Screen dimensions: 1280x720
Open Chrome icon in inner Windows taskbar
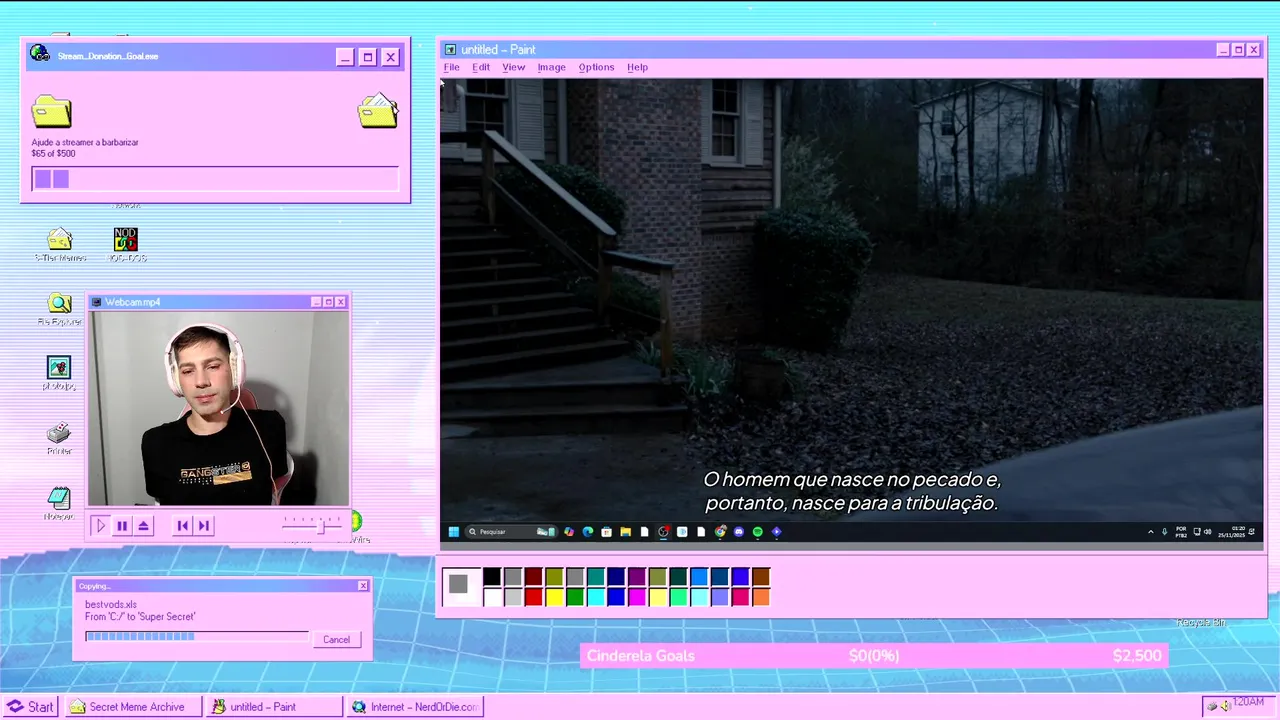coord(720,532)
